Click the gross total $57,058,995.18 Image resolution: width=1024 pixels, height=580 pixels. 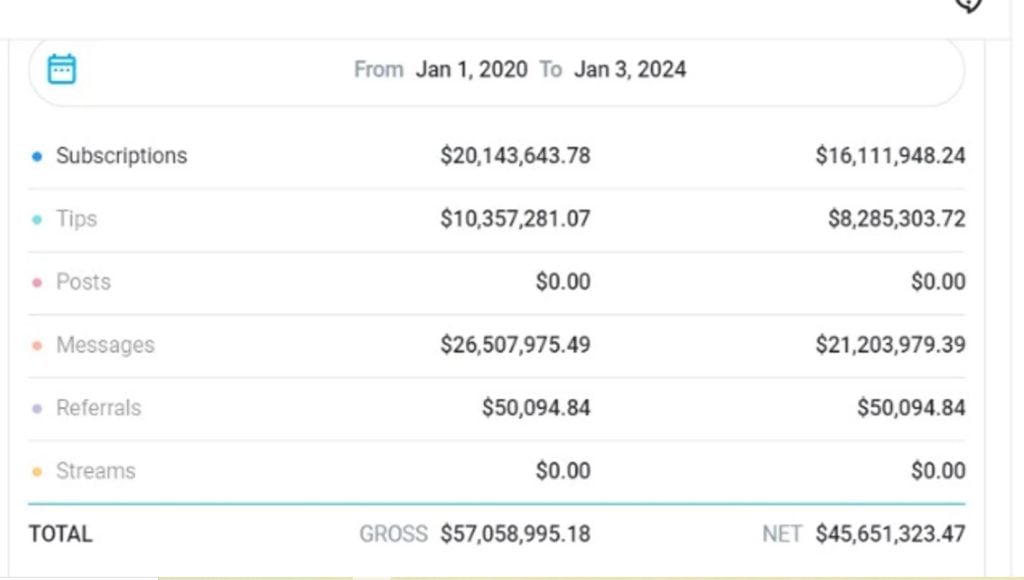tap(515, 534)
